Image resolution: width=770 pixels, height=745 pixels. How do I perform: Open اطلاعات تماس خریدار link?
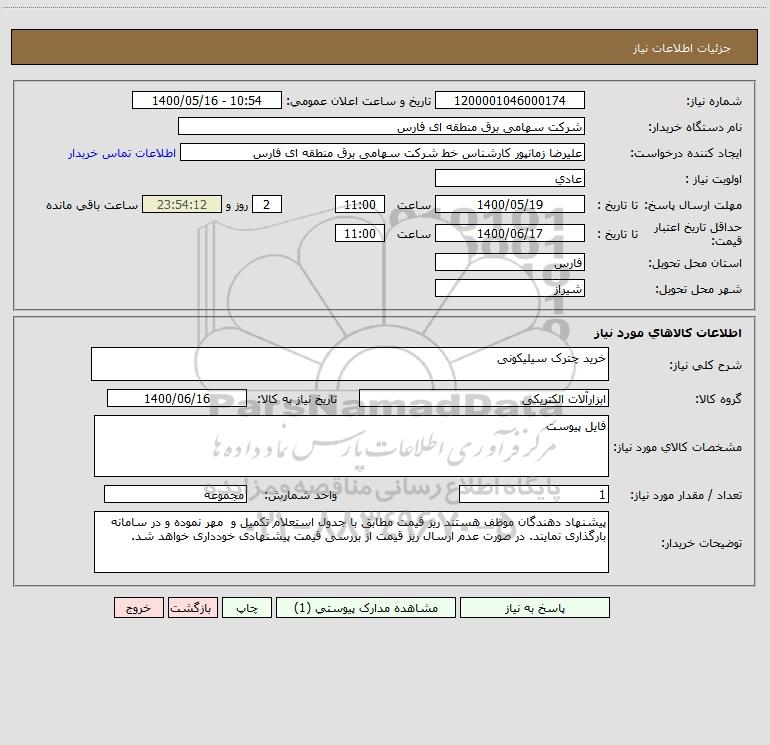pyautogui.click(x=122, y=153)
